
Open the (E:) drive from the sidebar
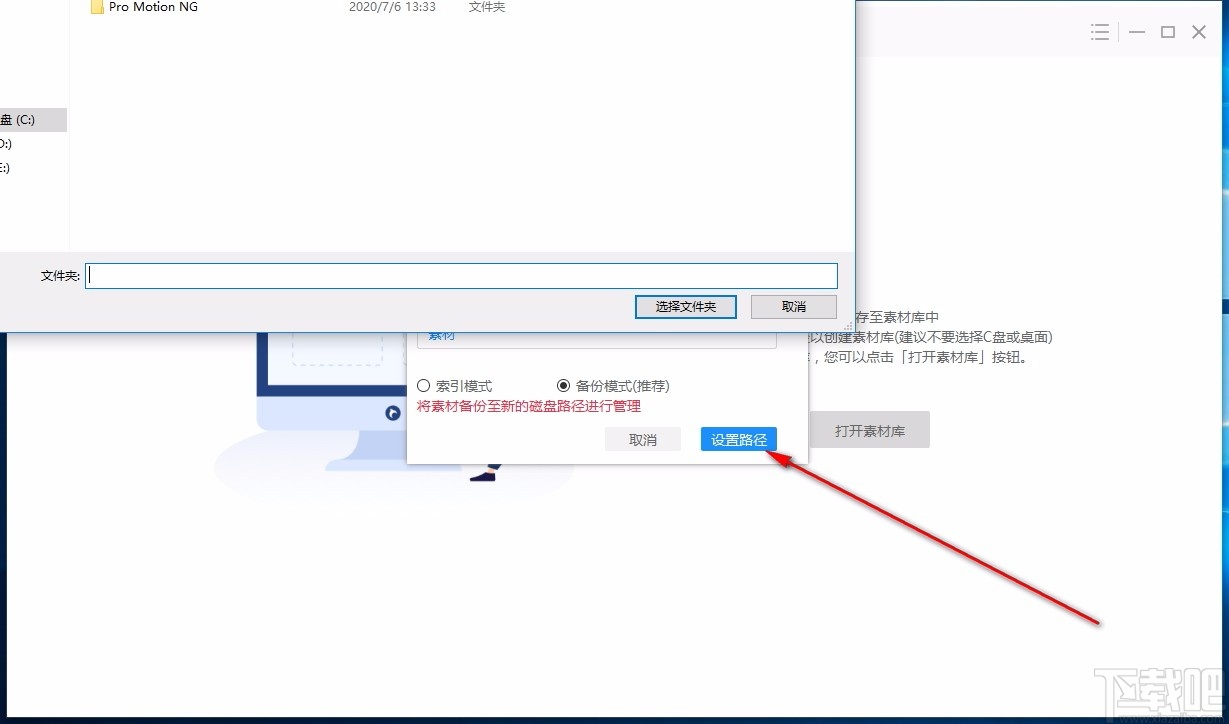[x=10, y=167]
